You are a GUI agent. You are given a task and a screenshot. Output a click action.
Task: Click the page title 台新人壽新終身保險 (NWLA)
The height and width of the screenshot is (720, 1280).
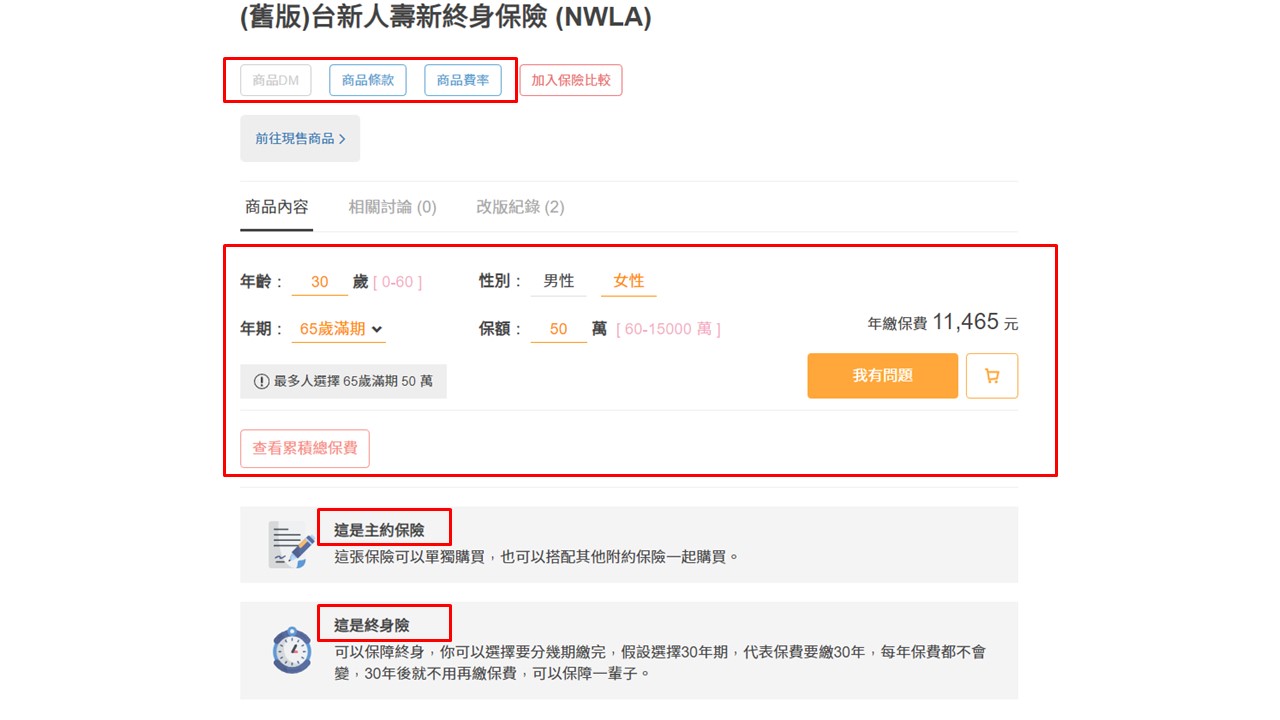pos(446,16)
